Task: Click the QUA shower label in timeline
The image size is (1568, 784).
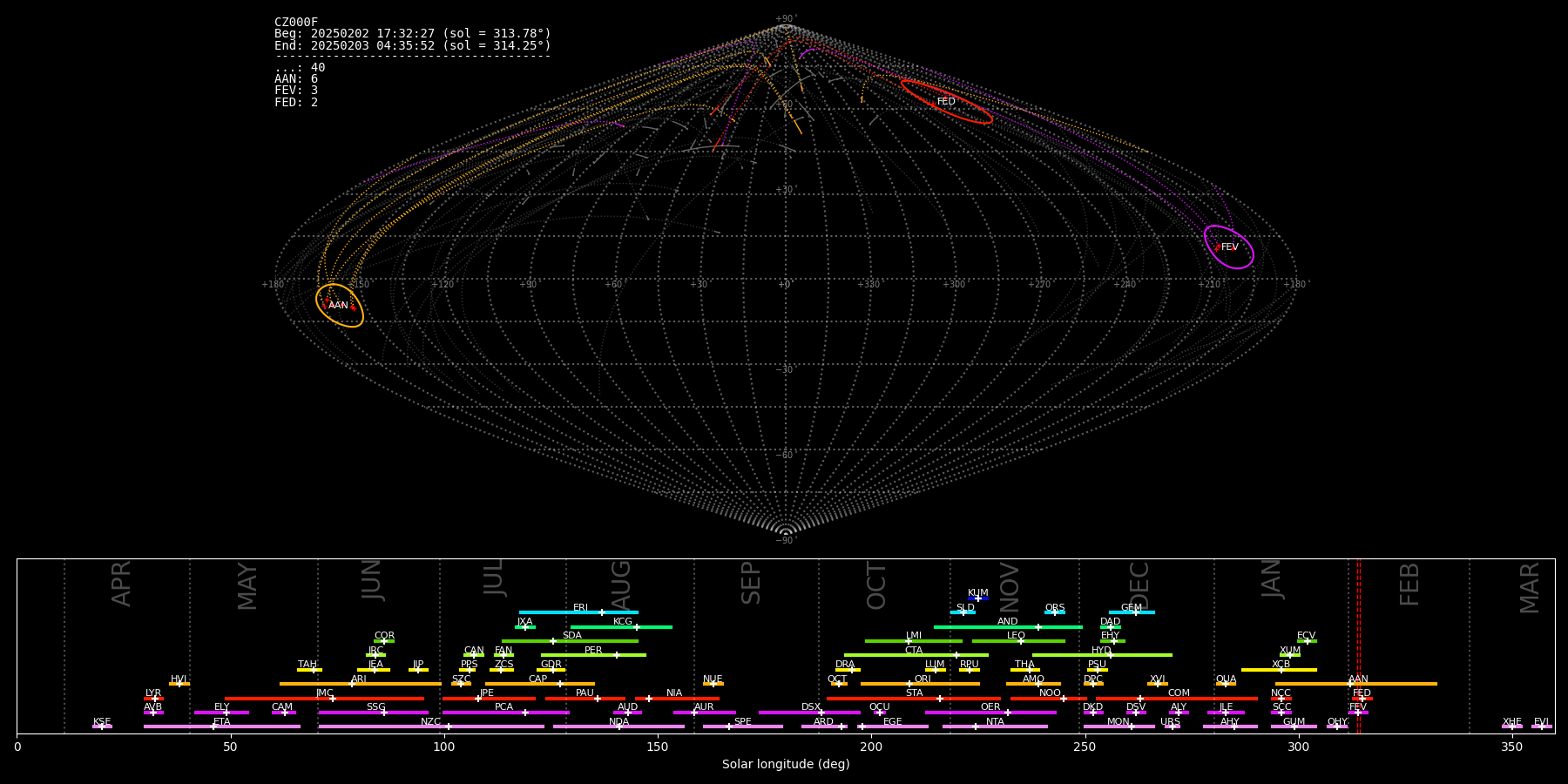Action: (1227, 679)
